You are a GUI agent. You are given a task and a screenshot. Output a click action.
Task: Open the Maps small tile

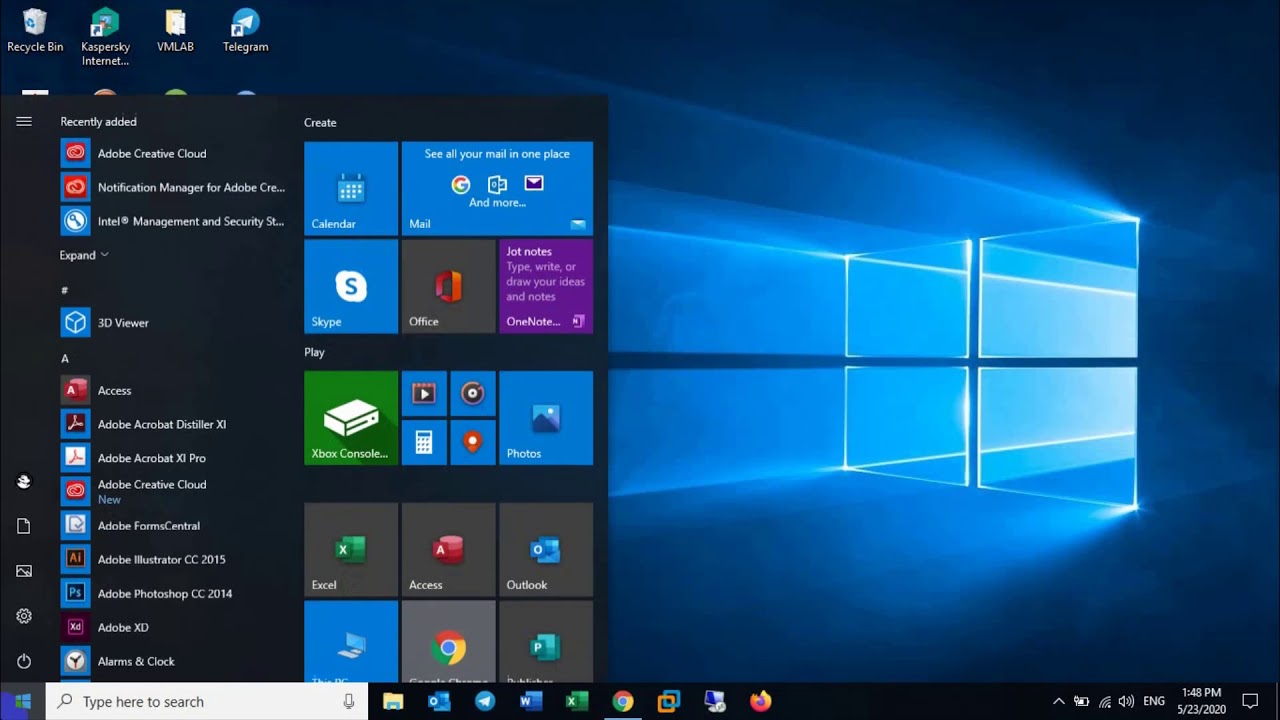tap(473, 442)
